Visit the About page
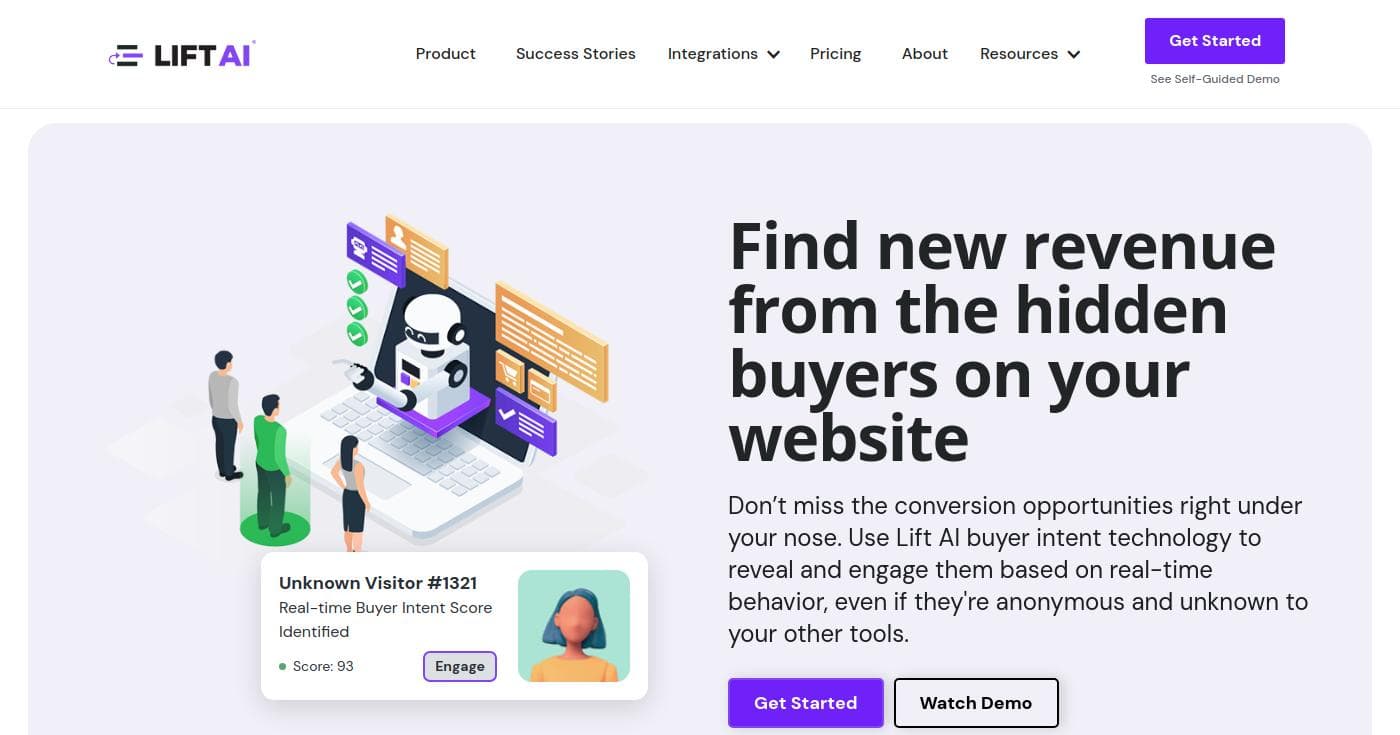1400x735 pixels. [924, 54]
